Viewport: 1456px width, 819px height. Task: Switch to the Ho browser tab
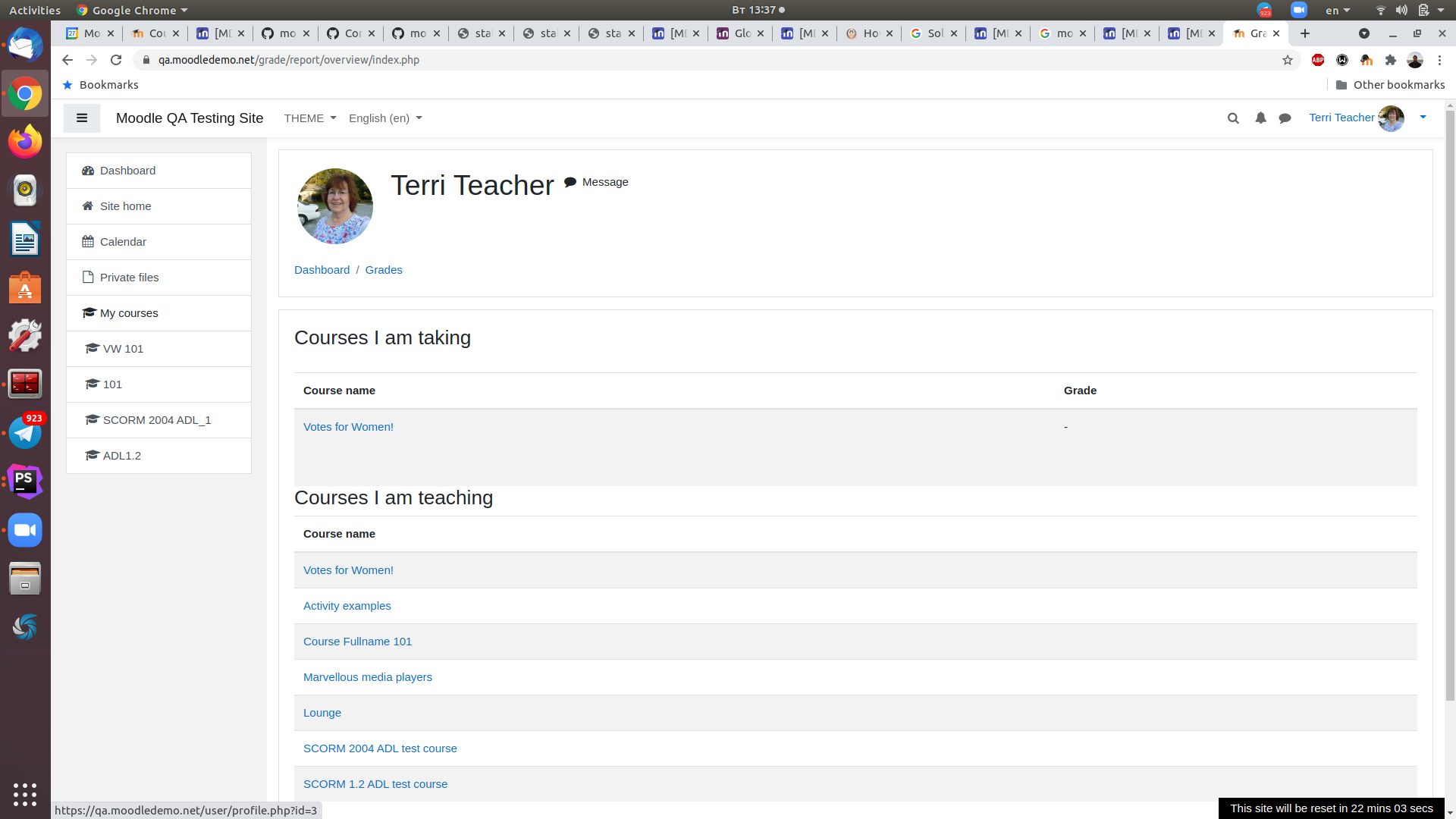point(869,33)
